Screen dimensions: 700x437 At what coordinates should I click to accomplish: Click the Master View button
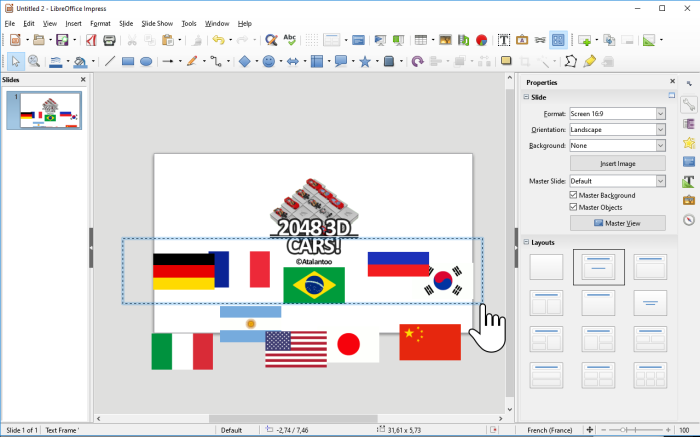[617, 223]
